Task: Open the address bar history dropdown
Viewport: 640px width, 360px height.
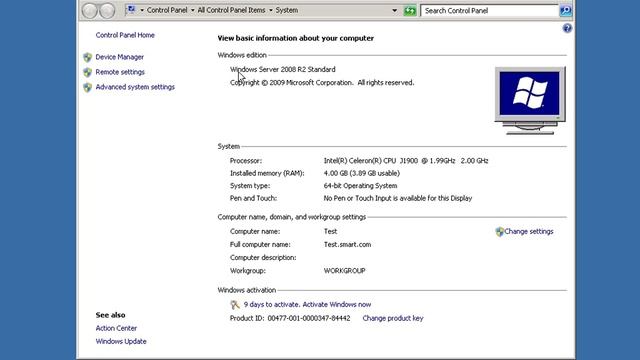Action: (x=394, y=11)
